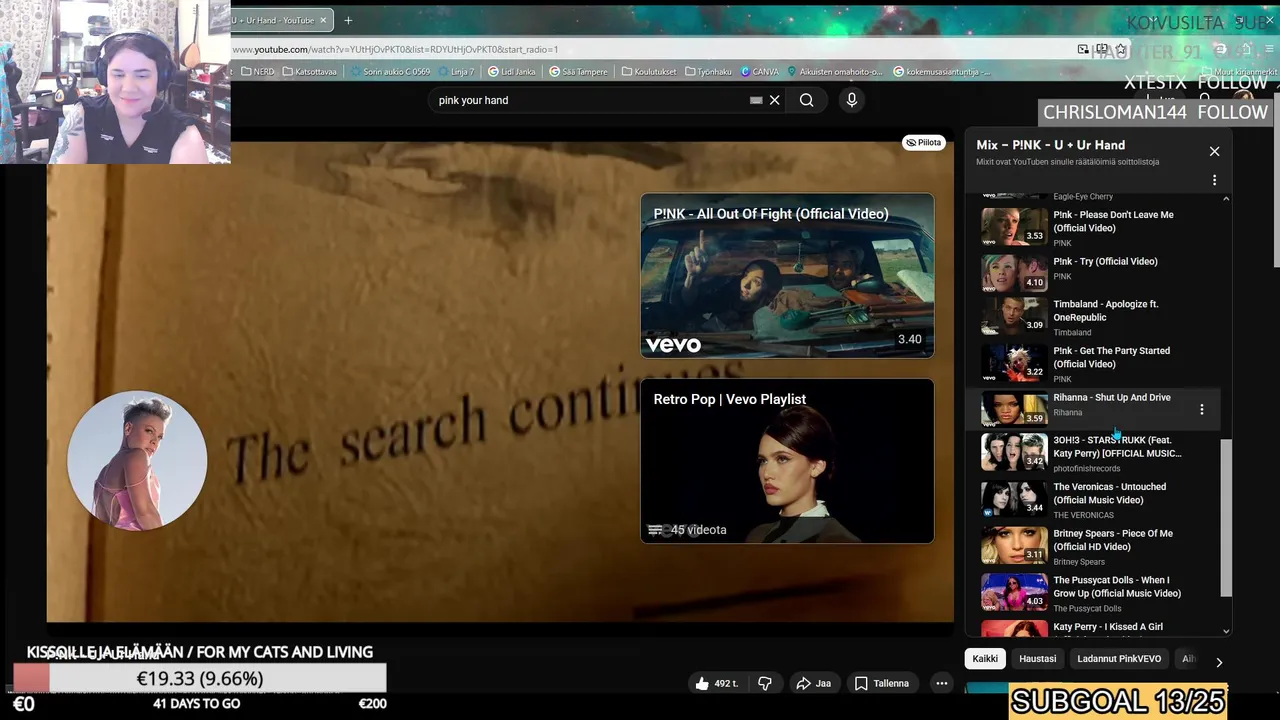Click the round P!nk channel avatar on the video
The height and width of the screenshot is (720, 1280).
pyautogui.click(x=137, y=460)
